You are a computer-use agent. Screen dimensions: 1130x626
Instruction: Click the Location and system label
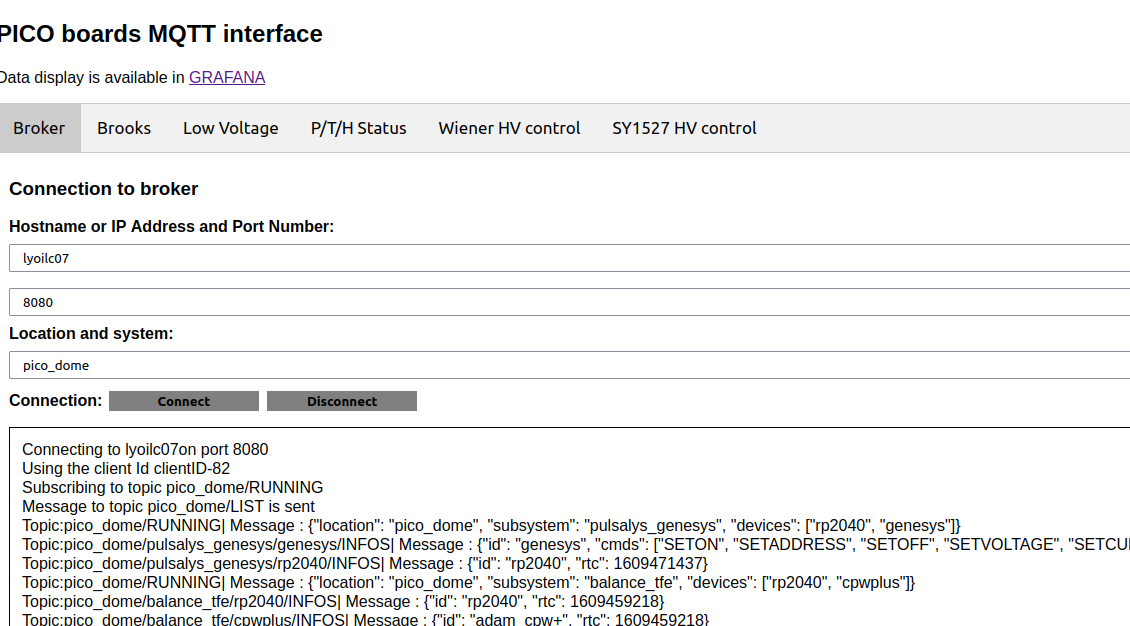click(92, 333)
